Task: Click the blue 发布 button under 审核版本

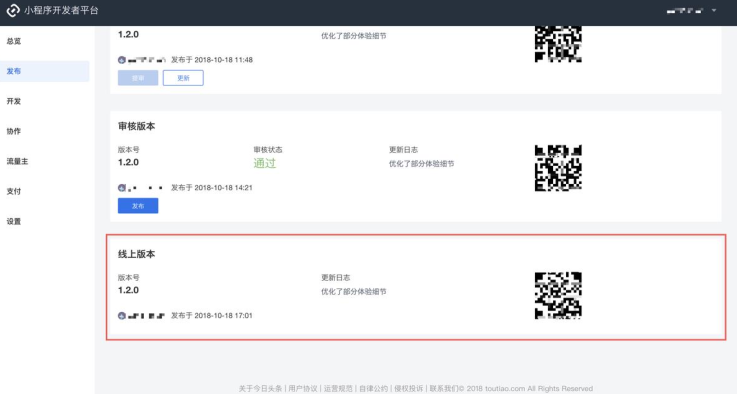Action: click(x=138, y=206)
